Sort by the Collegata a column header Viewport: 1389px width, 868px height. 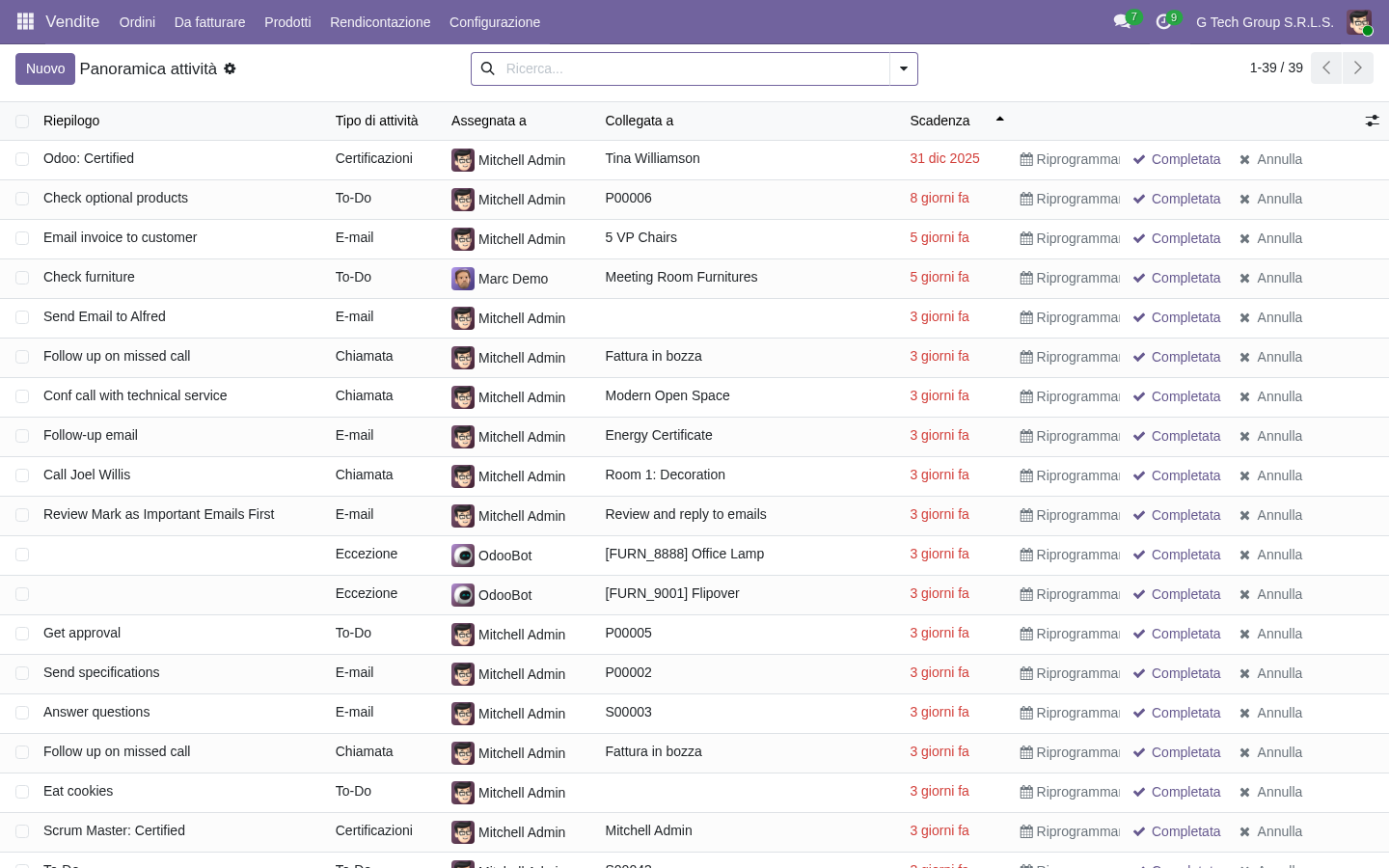click(x=640, y=121)
